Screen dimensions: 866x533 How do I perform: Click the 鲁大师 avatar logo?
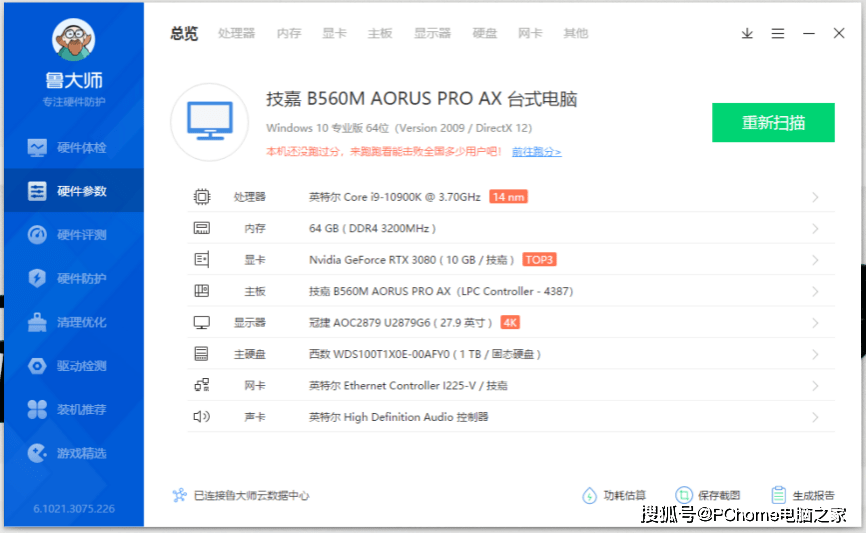point(73,39)
